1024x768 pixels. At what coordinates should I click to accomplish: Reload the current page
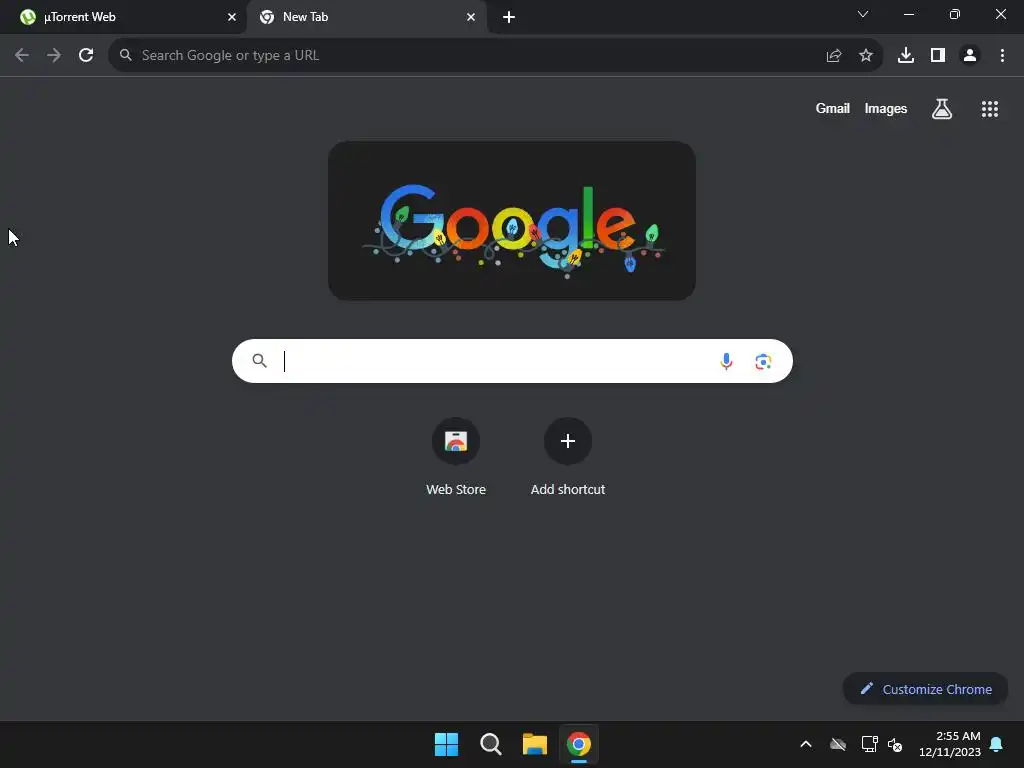(86, 56)
